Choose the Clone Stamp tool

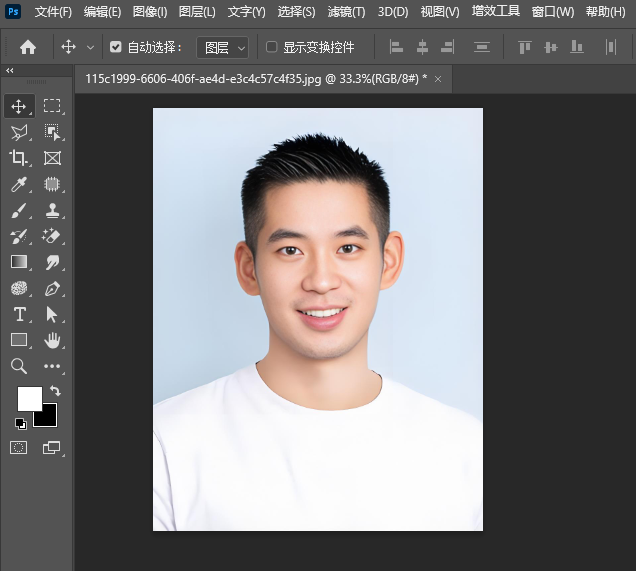click(x=52, y=210)
